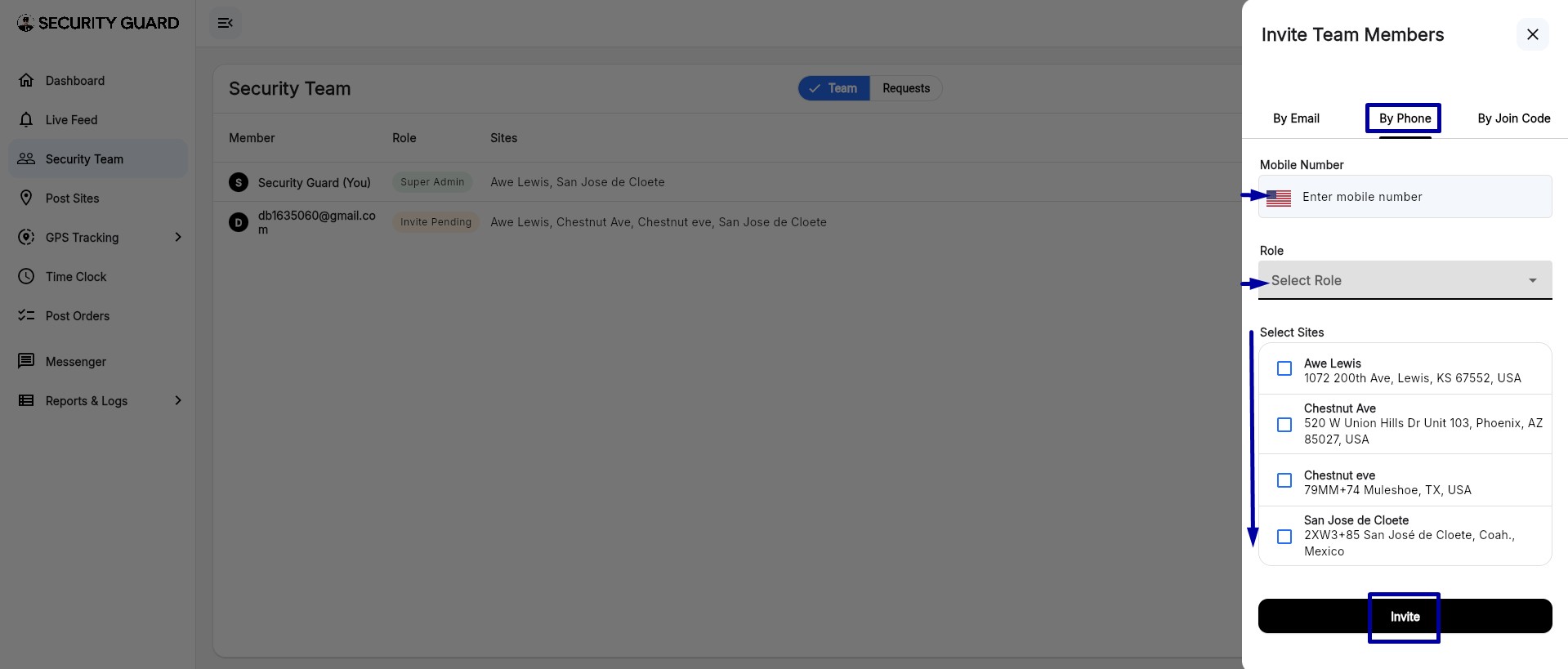Click the Post Orders checklist icon

pos(26,315)
